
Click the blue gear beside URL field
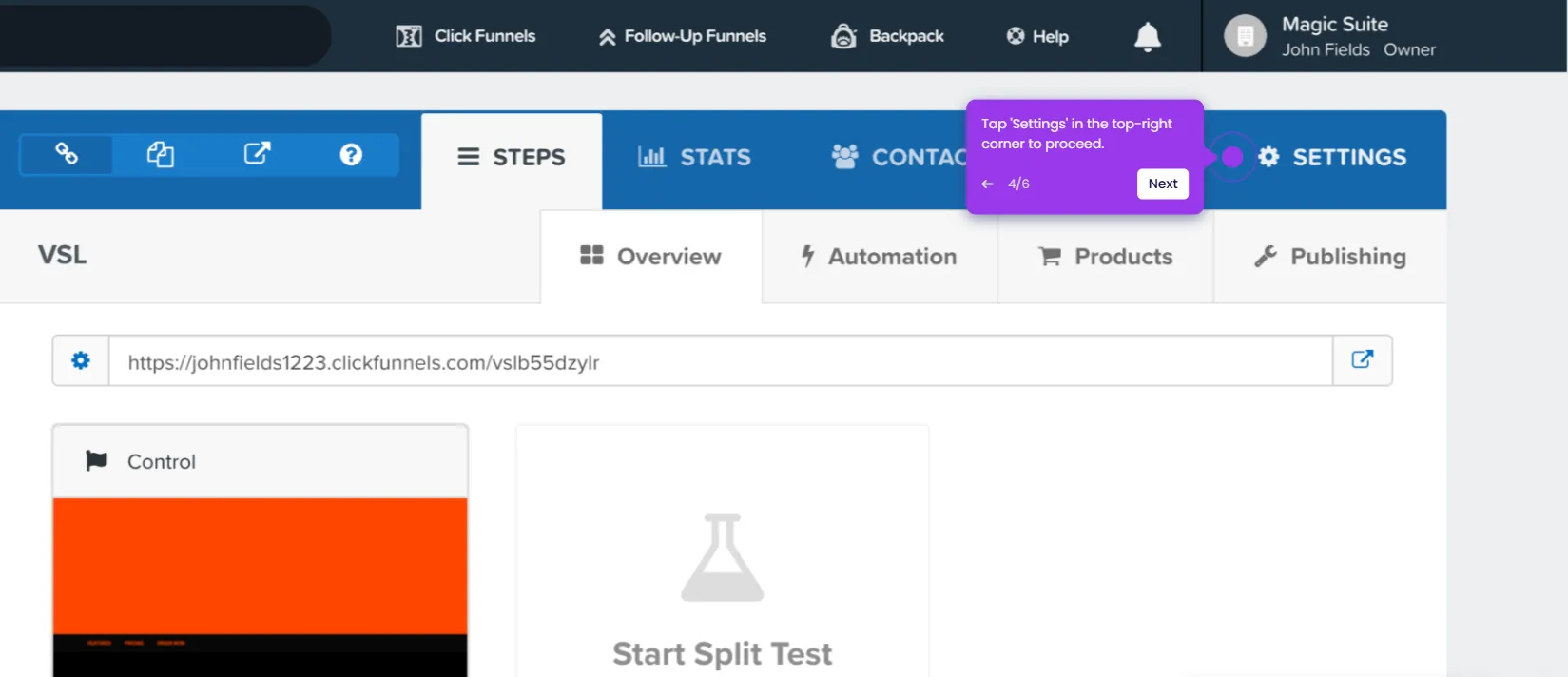[81, 360]
